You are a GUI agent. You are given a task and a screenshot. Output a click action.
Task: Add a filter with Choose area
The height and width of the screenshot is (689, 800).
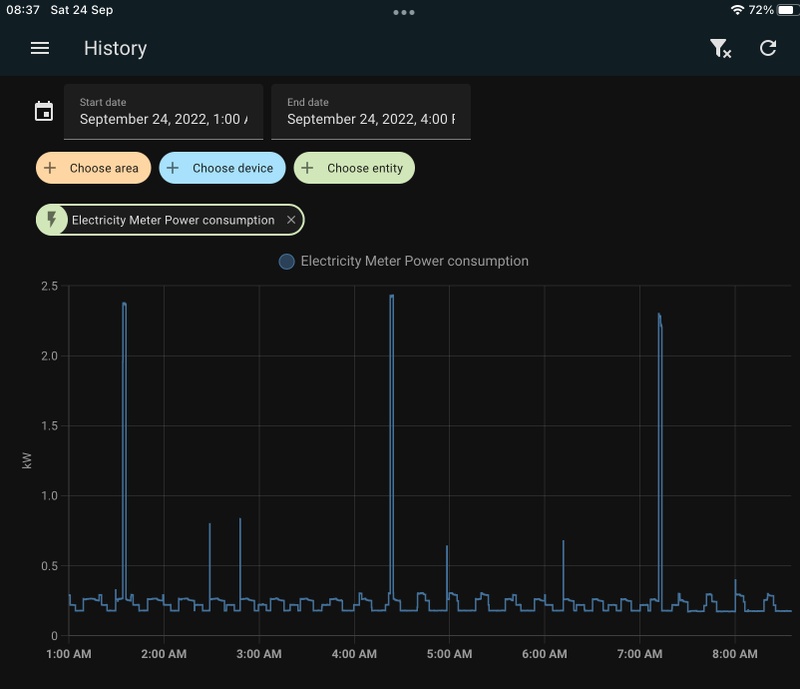point(93,168)
